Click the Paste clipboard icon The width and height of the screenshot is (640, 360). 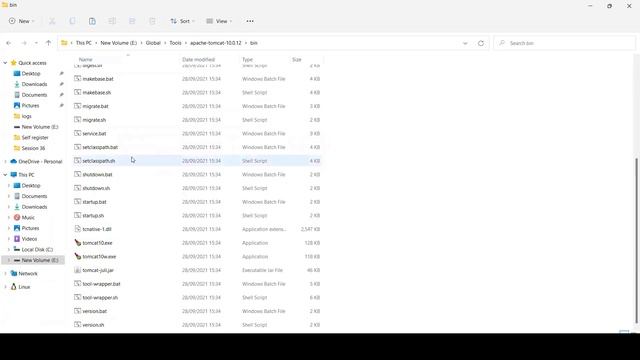point(92,21)
